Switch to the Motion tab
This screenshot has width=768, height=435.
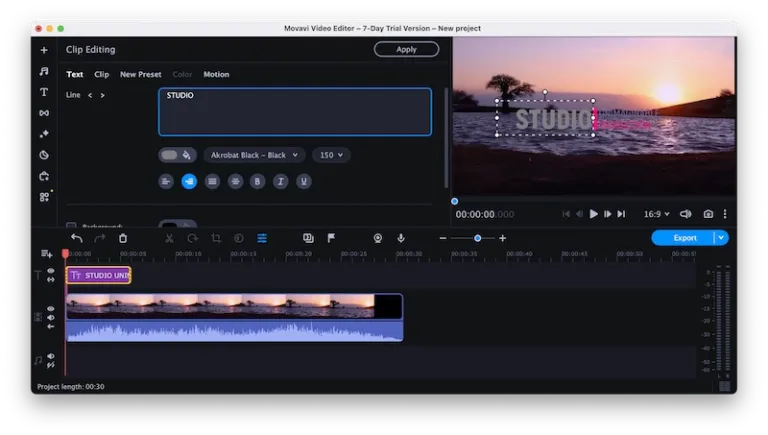216,75
